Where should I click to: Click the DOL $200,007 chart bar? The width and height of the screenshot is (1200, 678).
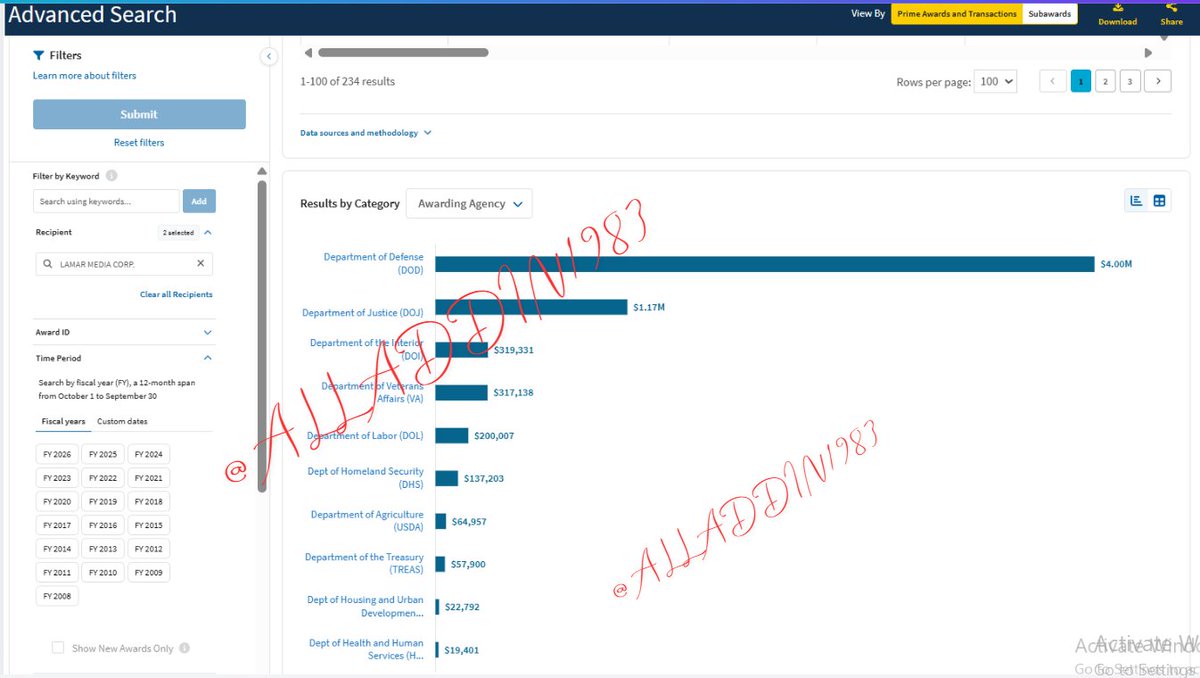pos(452,436)
